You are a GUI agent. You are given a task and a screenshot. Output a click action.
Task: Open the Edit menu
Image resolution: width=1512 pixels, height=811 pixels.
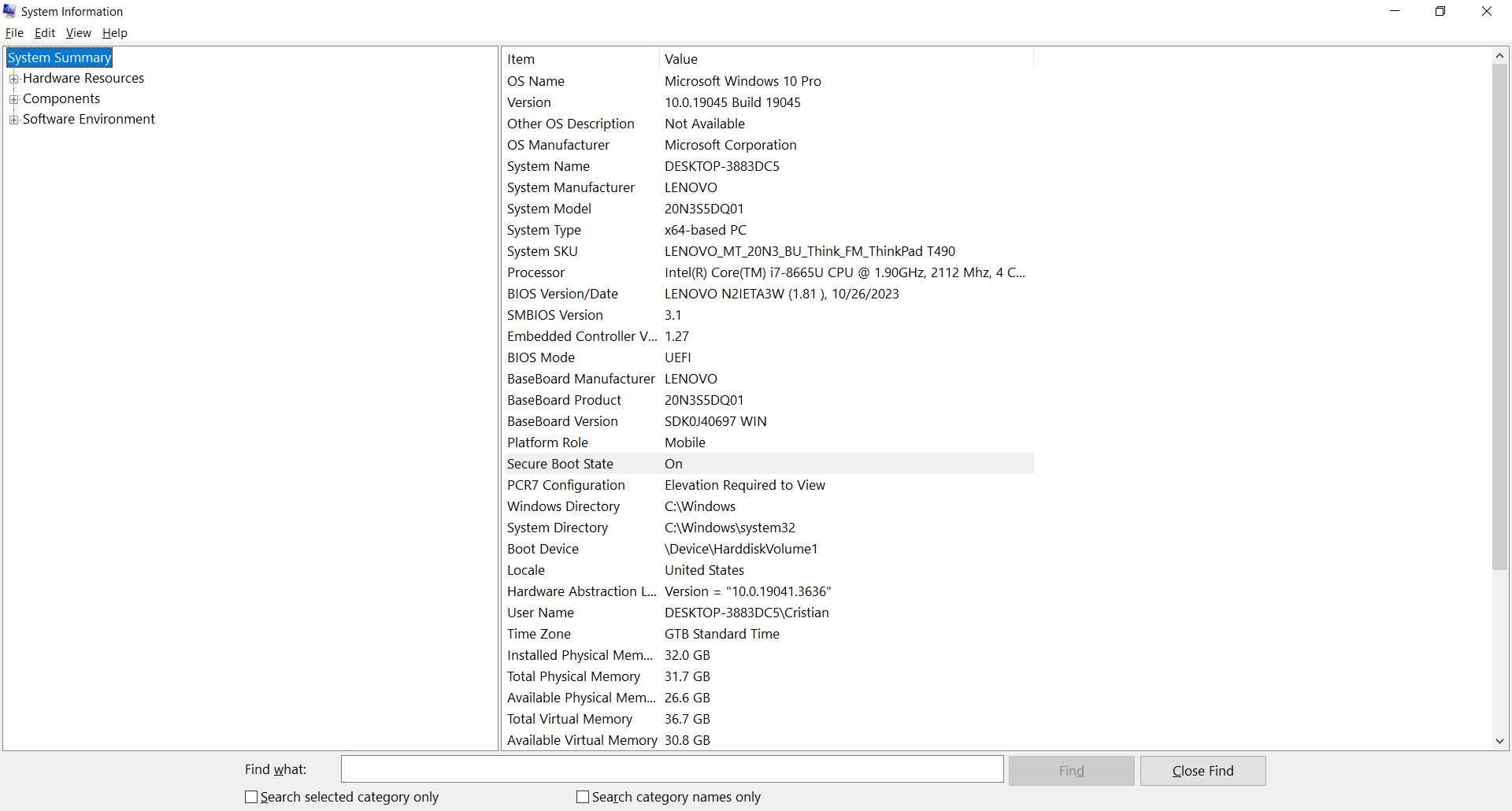click(45, 33)
